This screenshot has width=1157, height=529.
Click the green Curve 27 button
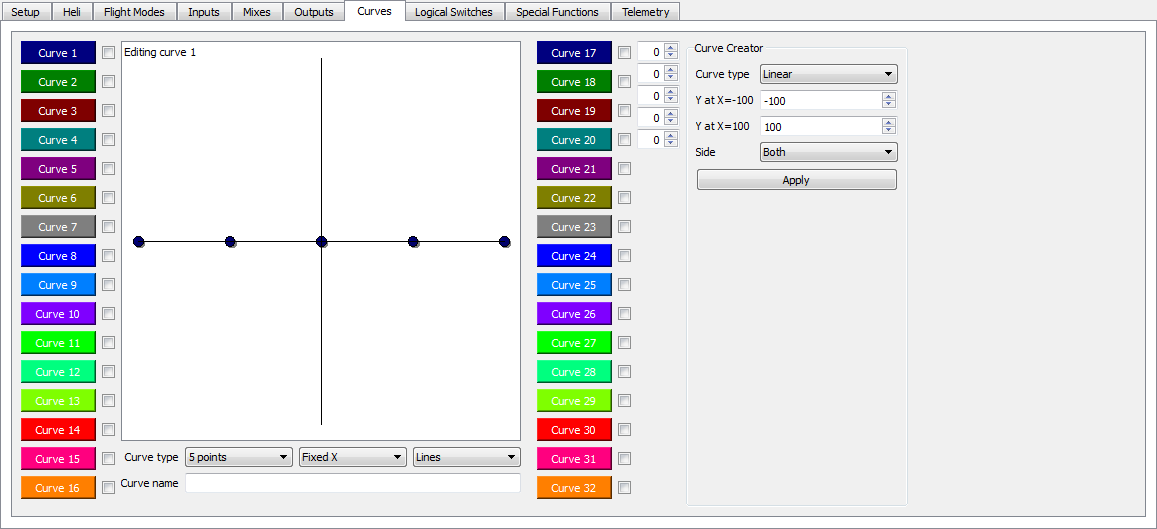pos(574,343)
